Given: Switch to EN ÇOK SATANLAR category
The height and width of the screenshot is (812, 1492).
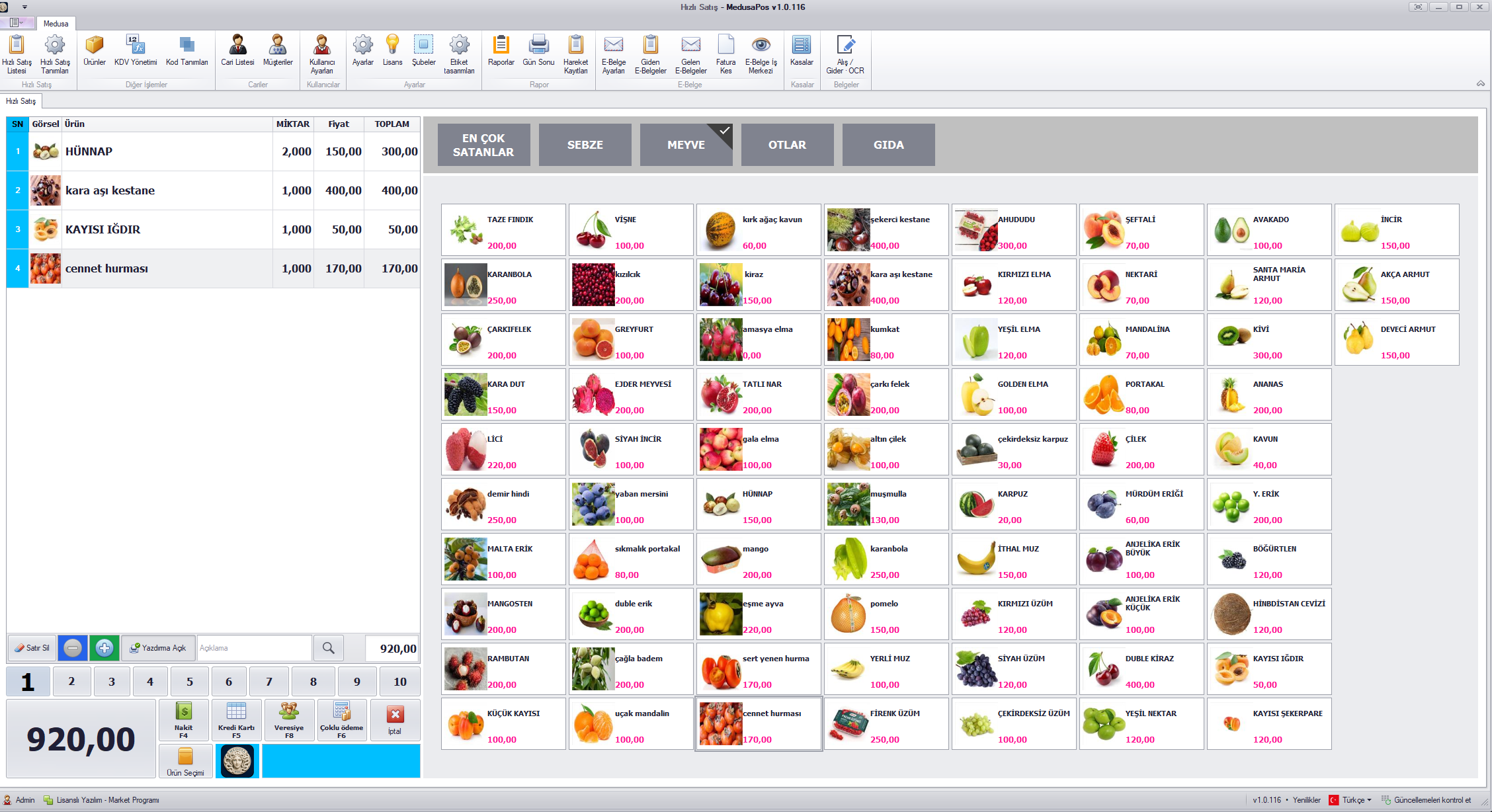Looking at the screenshot, I should 484,145.
